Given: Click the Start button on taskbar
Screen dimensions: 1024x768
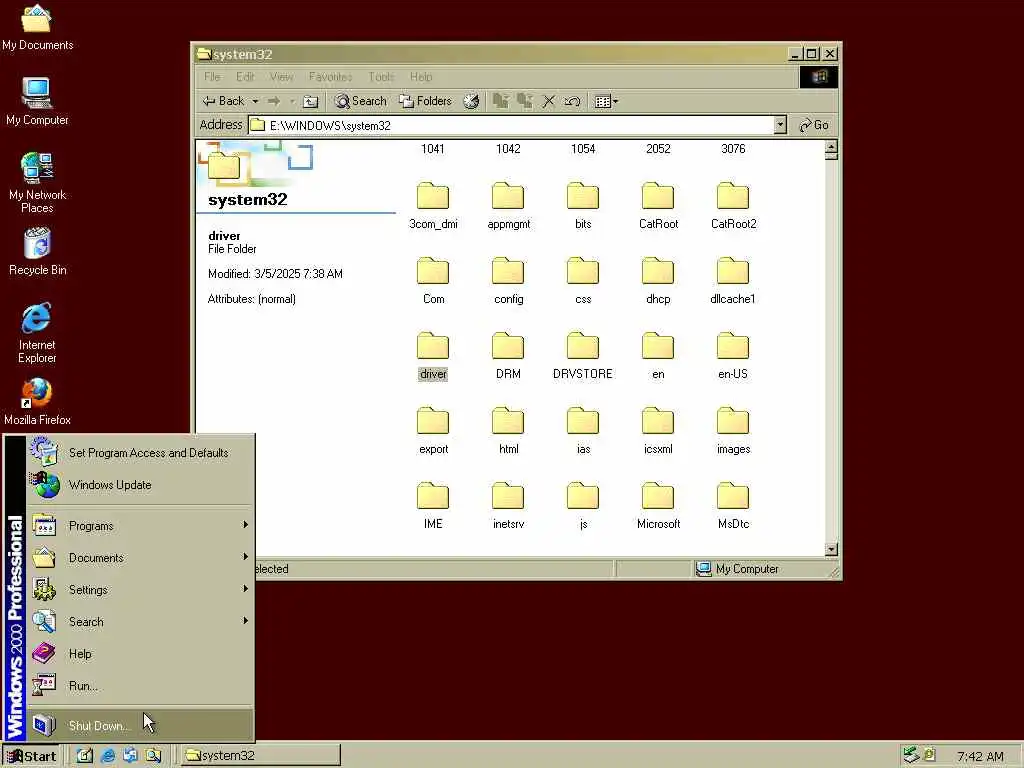Looking at the screenshot, I should click(31, 756).
